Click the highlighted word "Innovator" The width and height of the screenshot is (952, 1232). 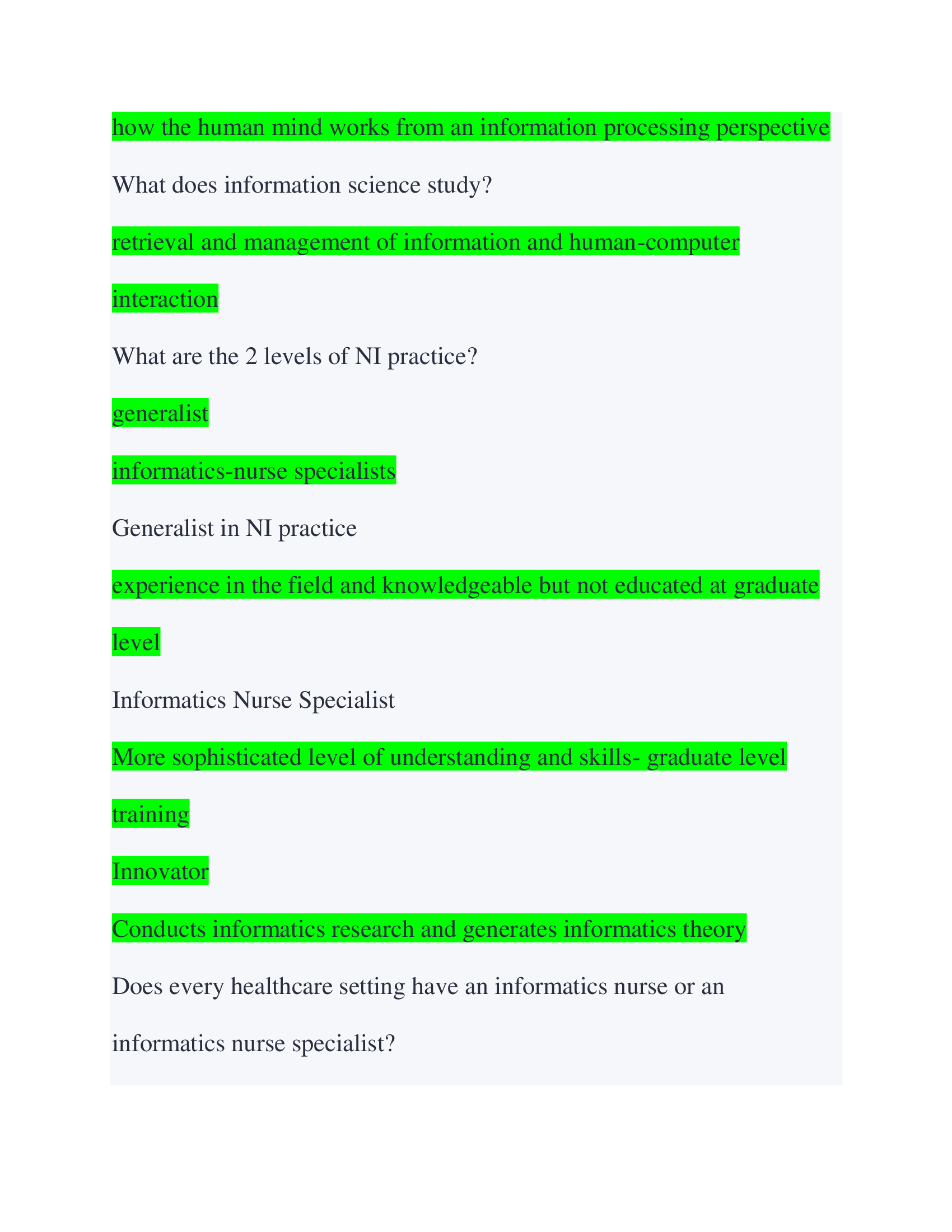click(160, 871)
